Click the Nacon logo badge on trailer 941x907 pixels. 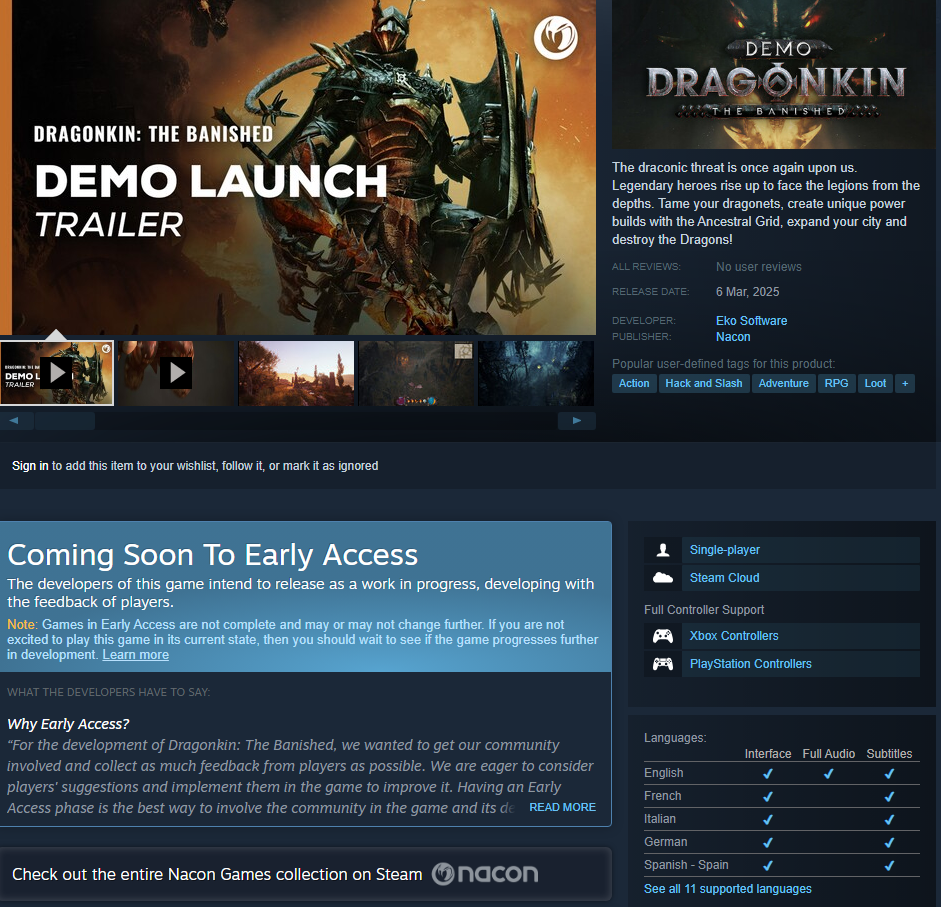point(556,37)
